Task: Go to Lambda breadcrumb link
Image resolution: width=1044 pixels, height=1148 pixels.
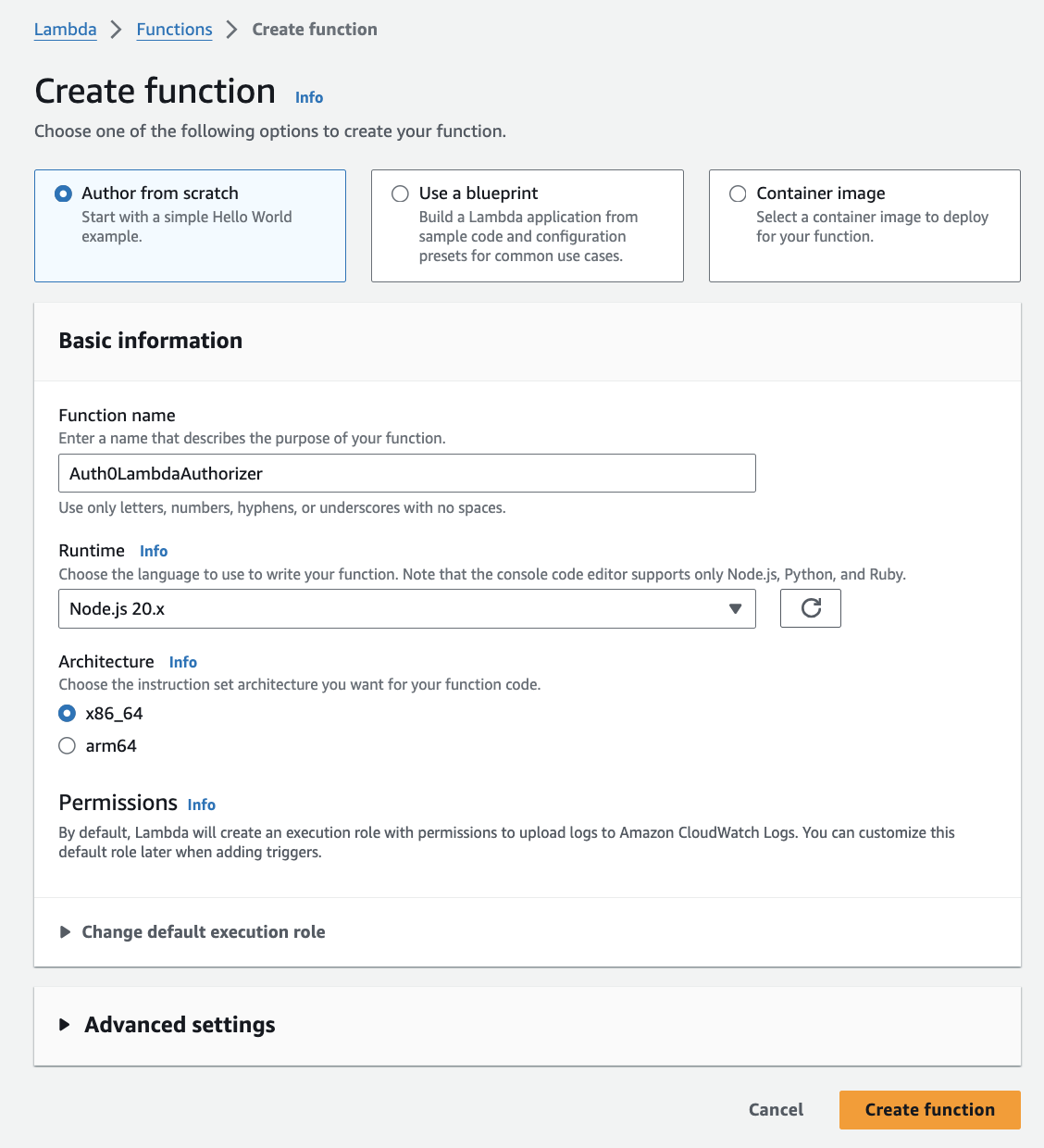Action: [65, 30]
